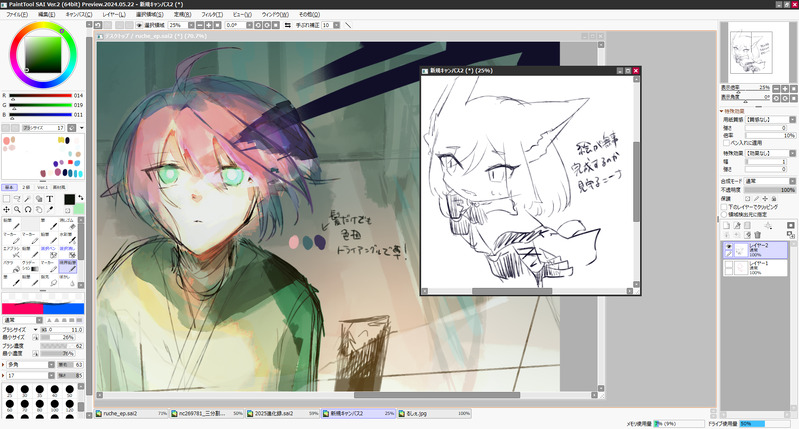The image size is (799, 429).
Task: Switch to 2値 brush group tab
Action: 26,187
